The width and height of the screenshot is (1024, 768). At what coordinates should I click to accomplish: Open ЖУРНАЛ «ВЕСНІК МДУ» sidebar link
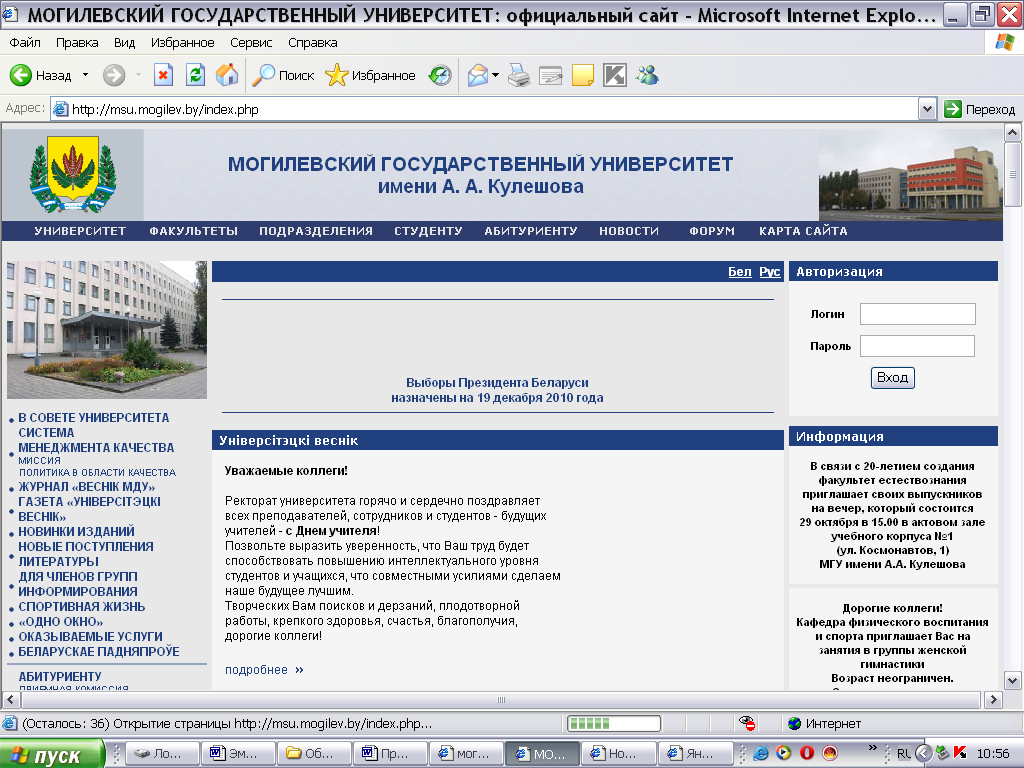click(86, 487)
